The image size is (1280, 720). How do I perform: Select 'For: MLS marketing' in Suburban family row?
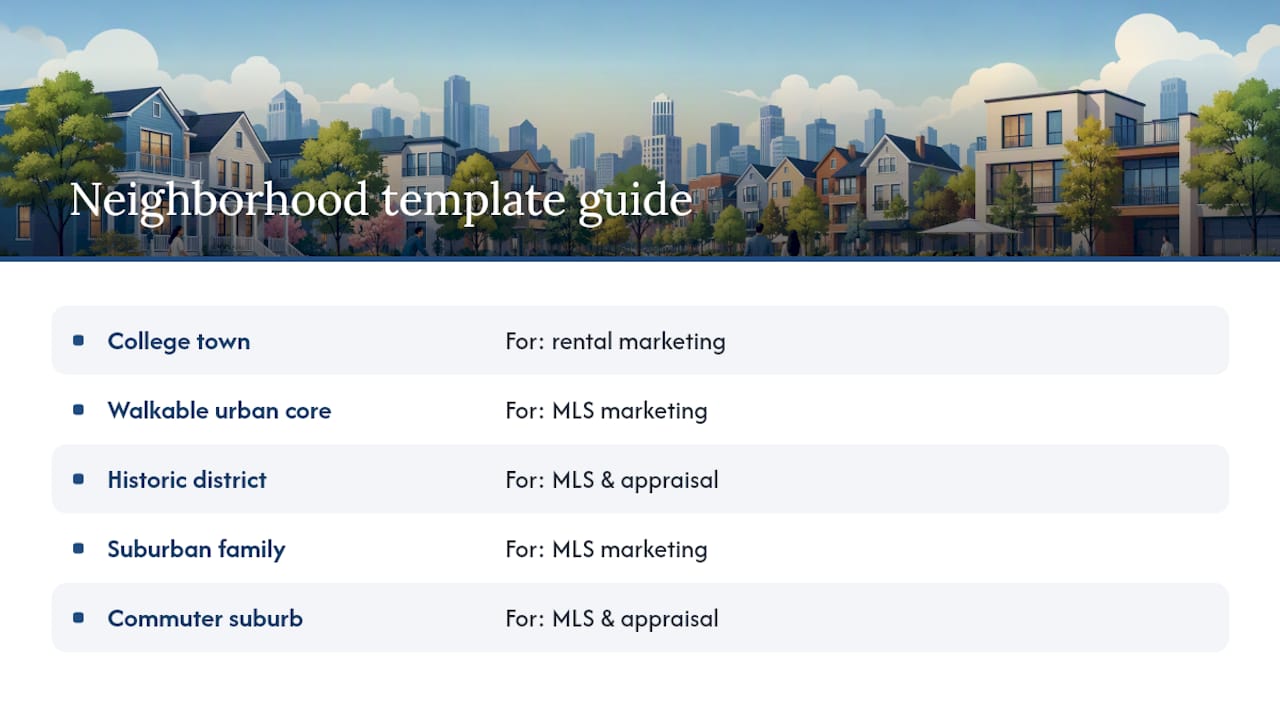click(606, 549)
